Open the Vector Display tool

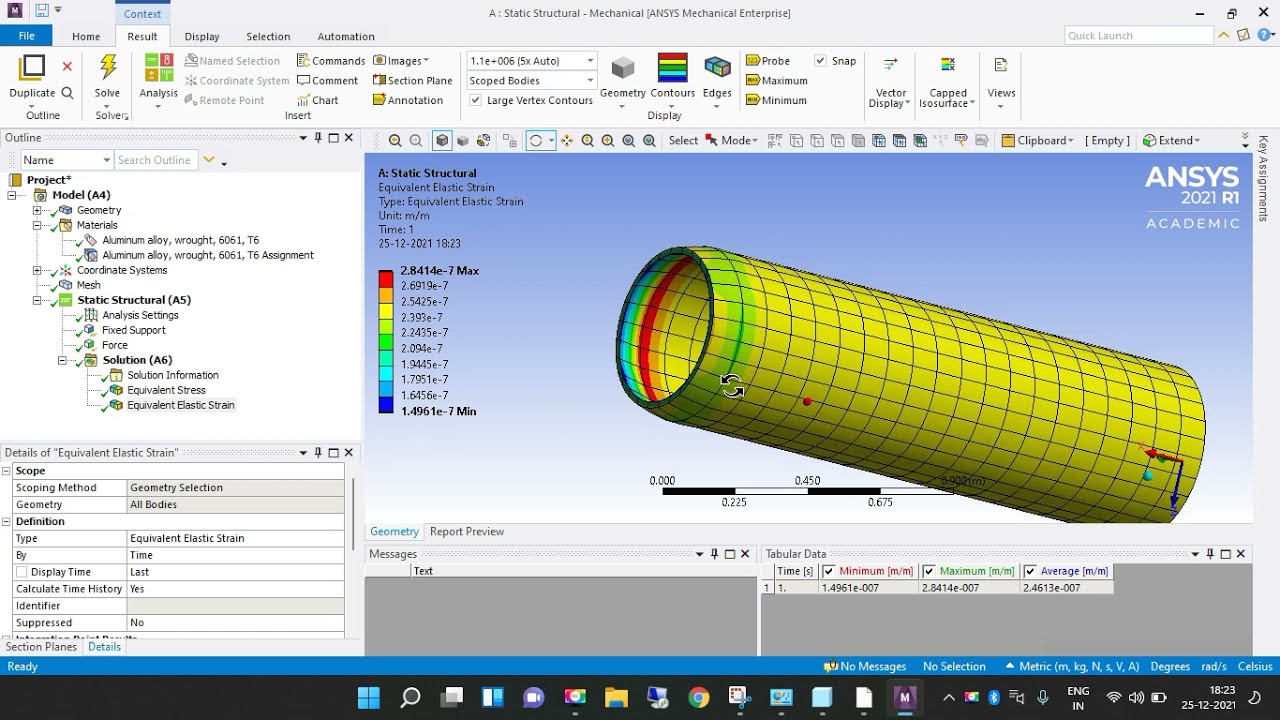point(889,82)
